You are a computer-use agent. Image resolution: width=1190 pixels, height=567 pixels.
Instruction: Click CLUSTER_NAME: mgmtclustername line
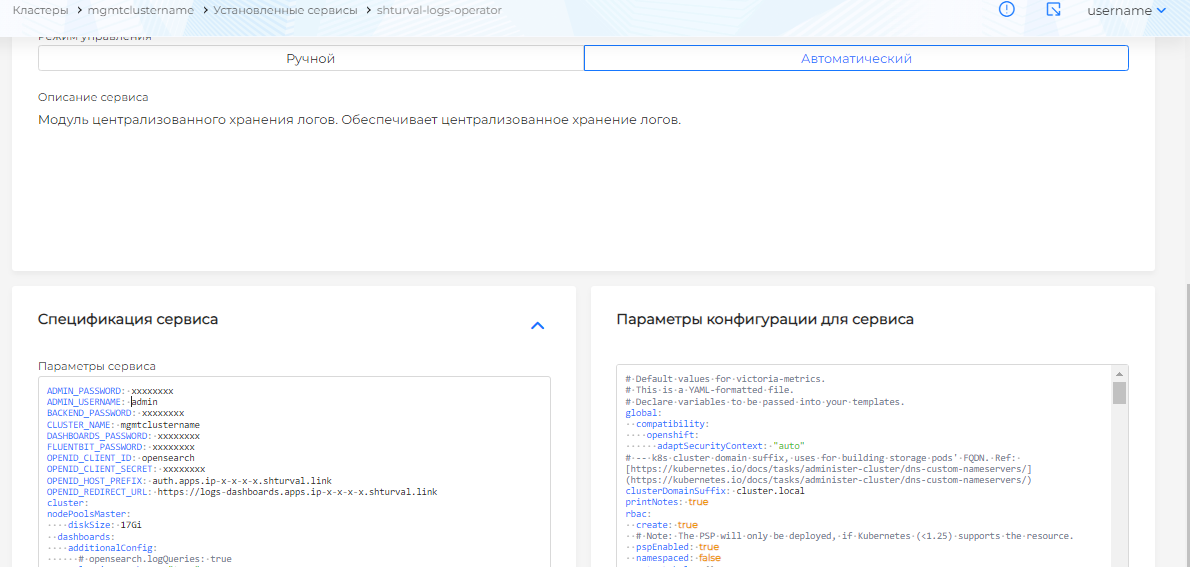click(123, 425)
